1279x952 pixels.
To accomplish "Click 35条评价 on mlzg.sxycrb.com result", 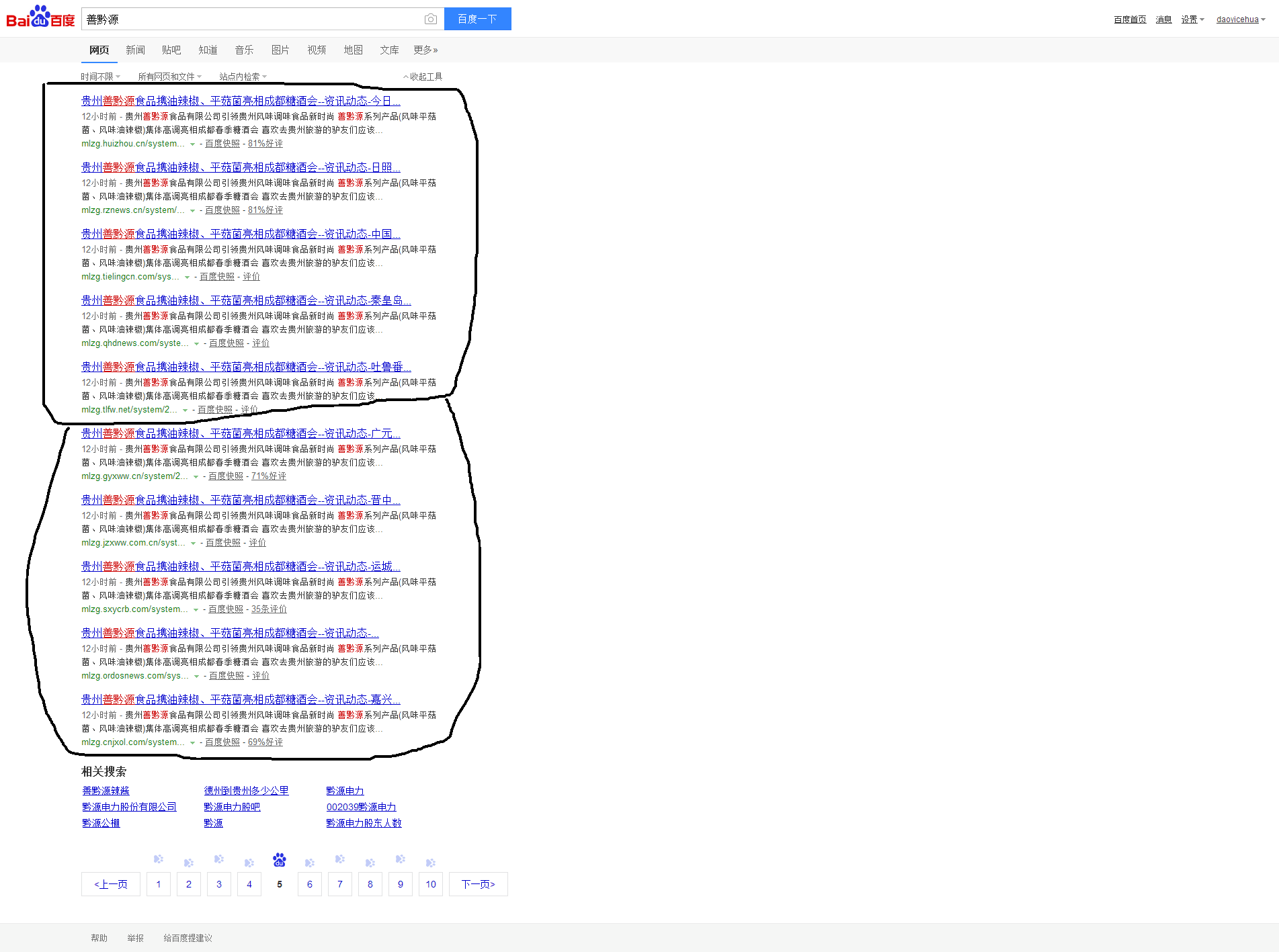I will (269, 609).
